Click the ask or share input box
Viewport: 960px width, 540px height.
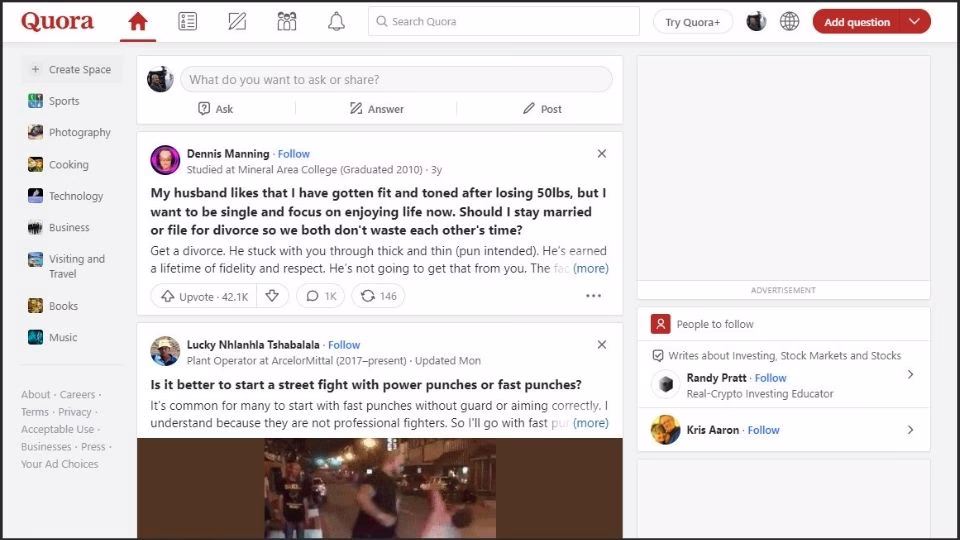396,80
